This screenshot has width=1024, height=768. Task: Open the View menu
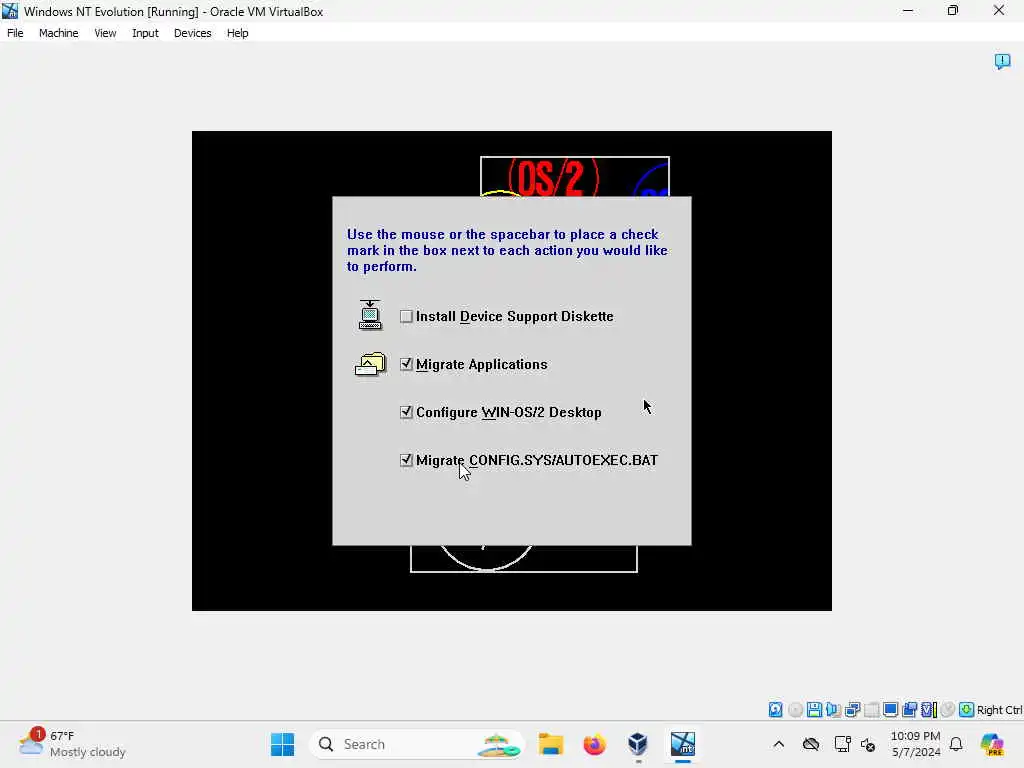(105, 33)
